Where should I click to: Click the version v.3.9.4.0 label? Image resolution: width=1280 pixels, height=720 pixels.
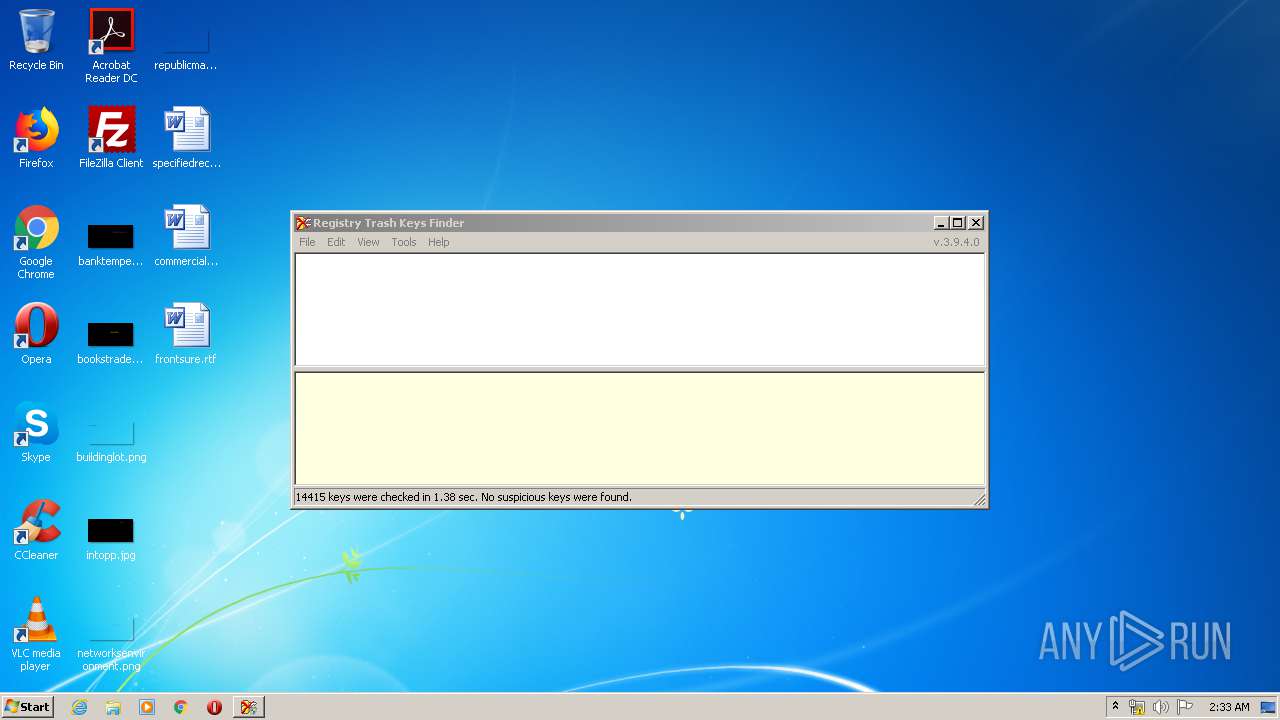956,242
